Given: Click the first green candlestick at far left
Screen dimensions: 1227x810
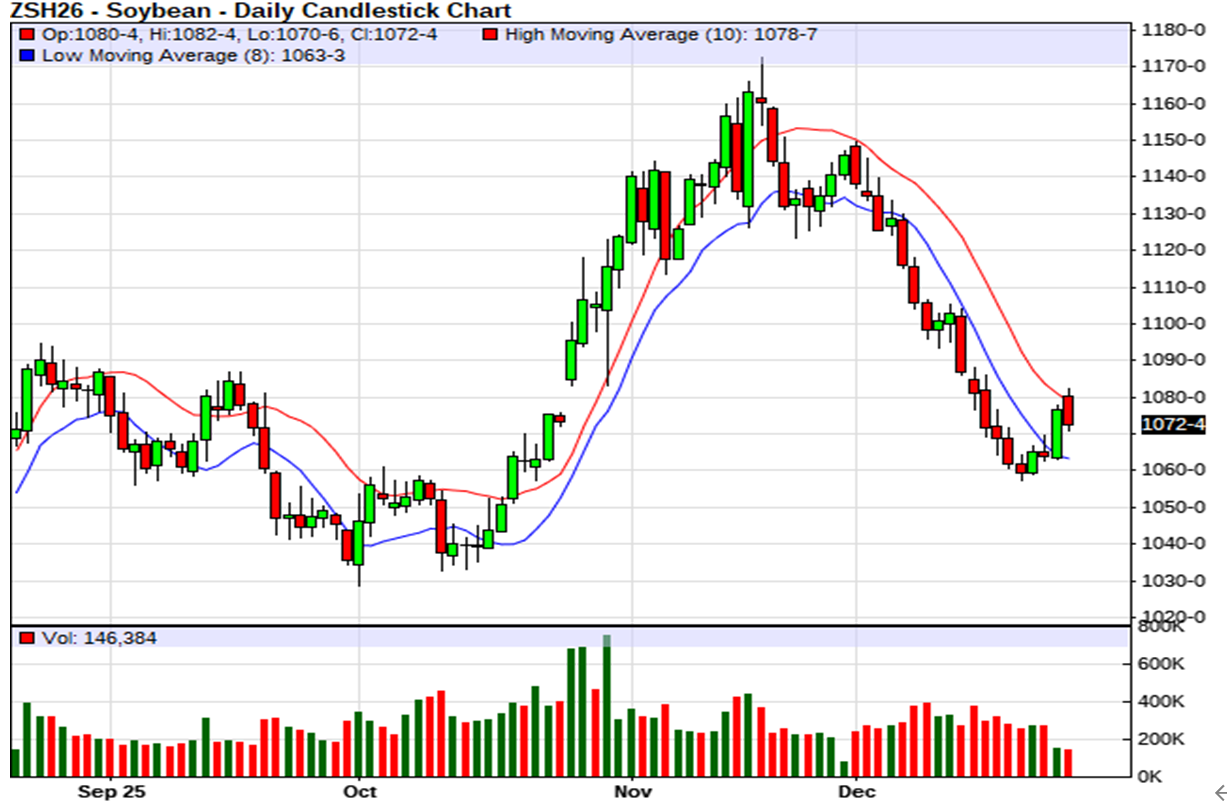Looking at the screenshot, I should click(x=27, y=400).
